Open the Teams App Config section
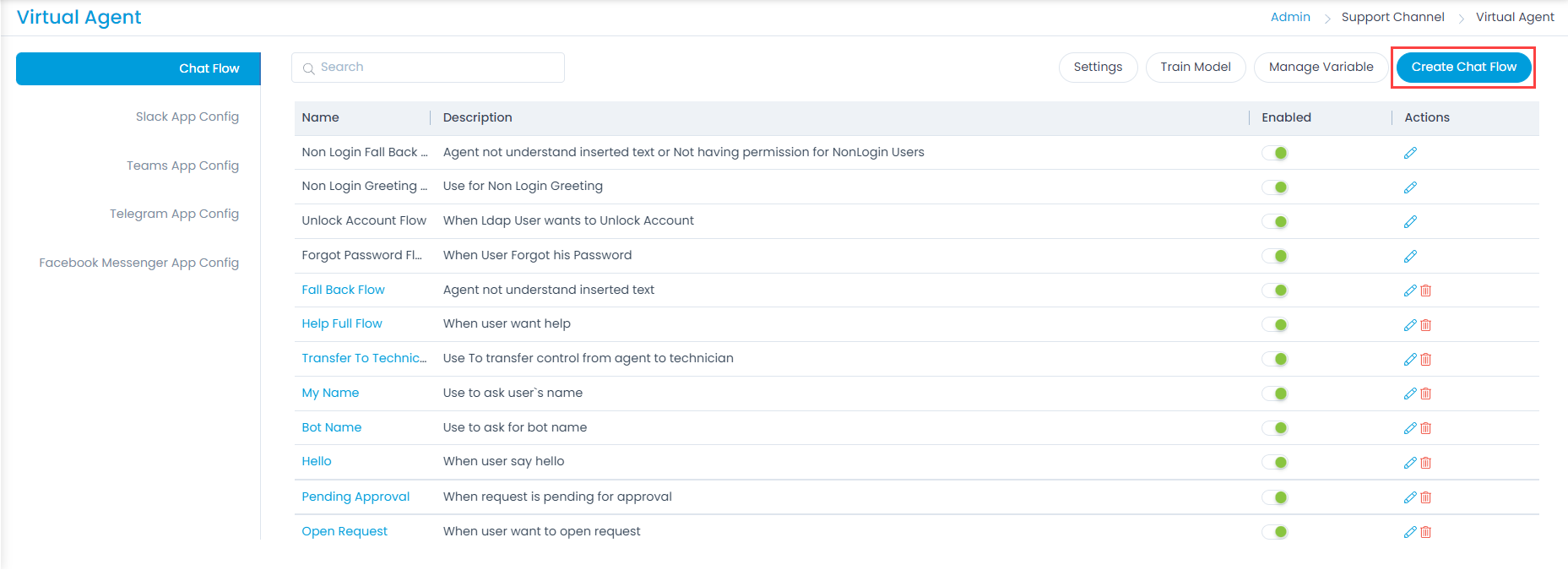Viewport: 1568px width, 570px height. 183,166
